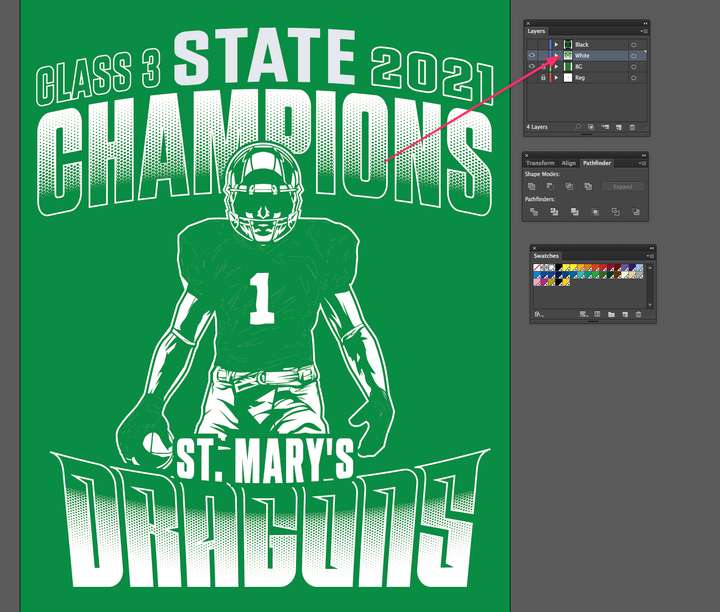Click the White layer thumbnail
This screenshot has height=612, width=720.
[x=568, y=56]
